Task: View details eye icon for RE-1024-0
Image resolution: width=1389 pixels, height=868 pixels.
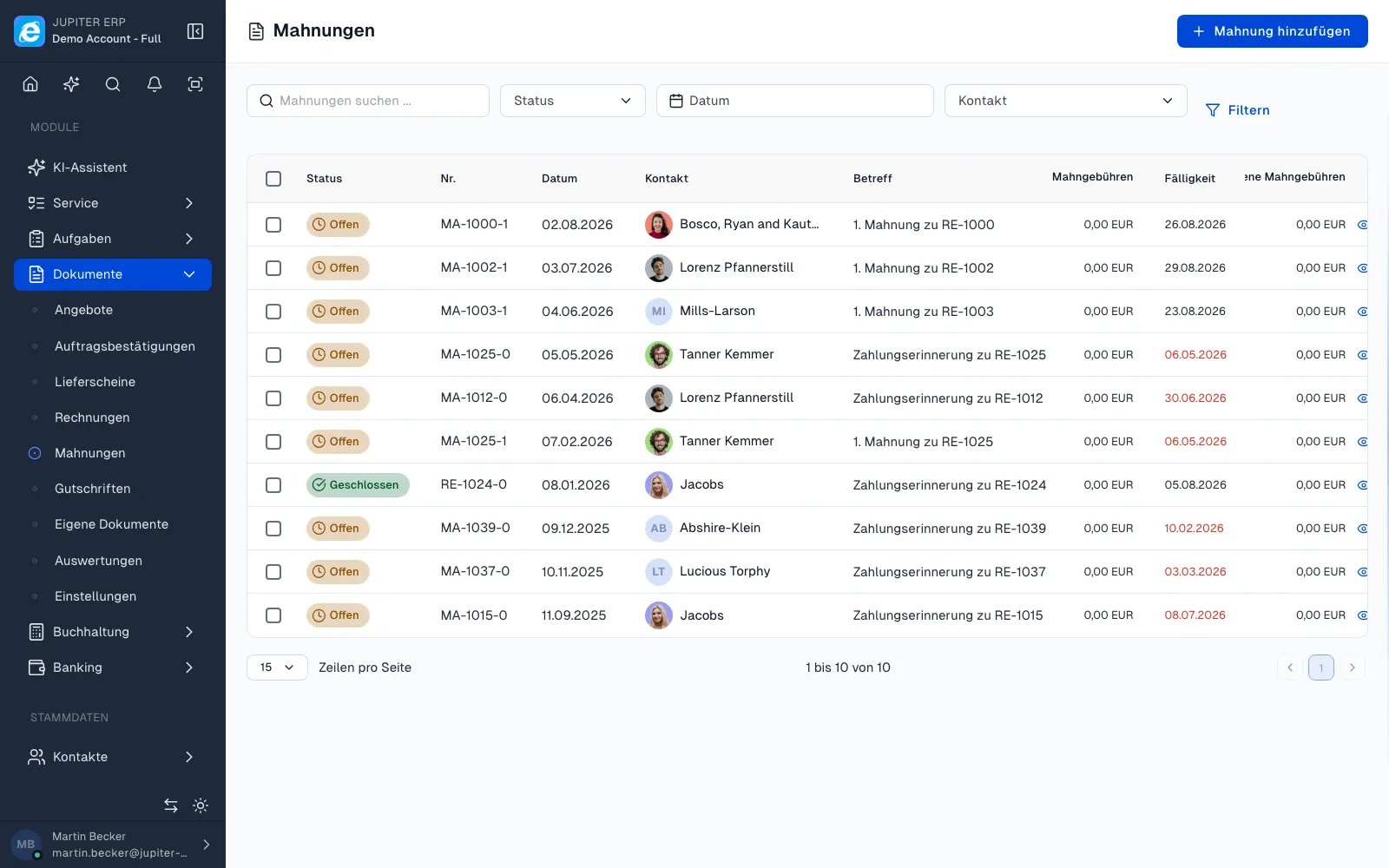Action: point(1362,485)
